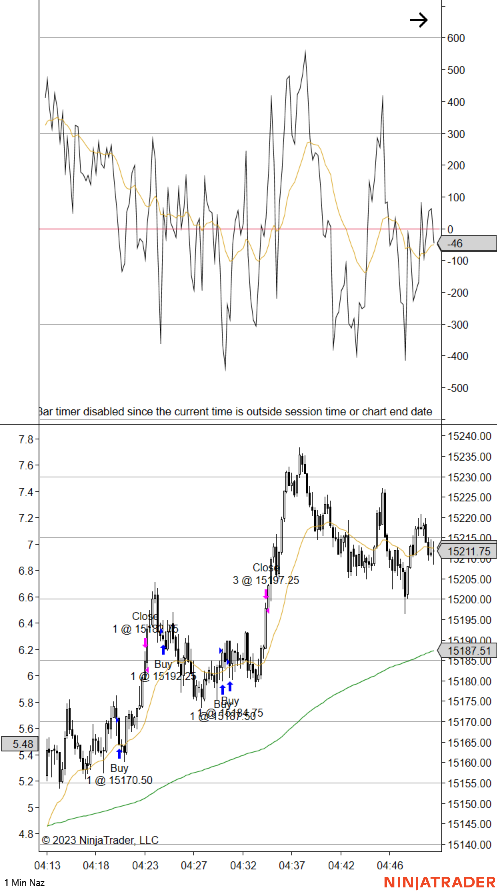Click the 'Close 3 @ 15197.25' trade label
This screenshot has height=892, width=497.
point(266,573)
